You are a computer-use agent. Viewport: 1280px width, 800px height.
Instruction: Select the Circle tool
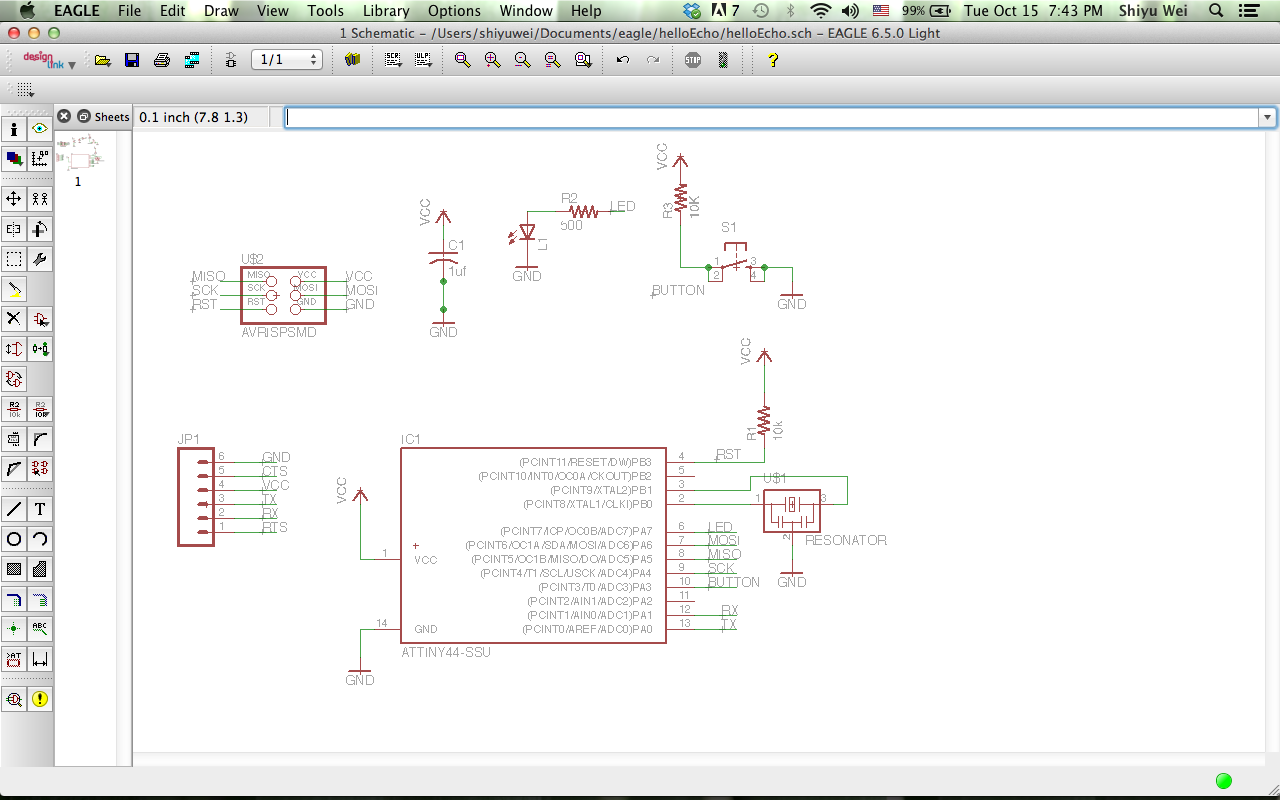coord(14,539)
